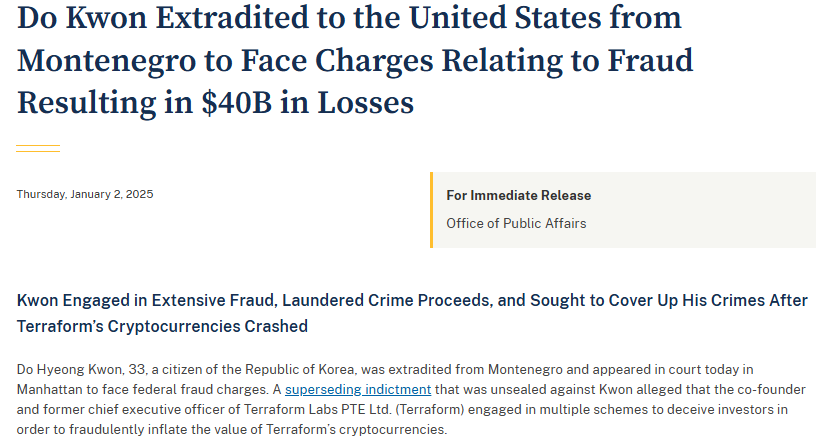Click Republic of Korea in the paragraph

[300, 370]
